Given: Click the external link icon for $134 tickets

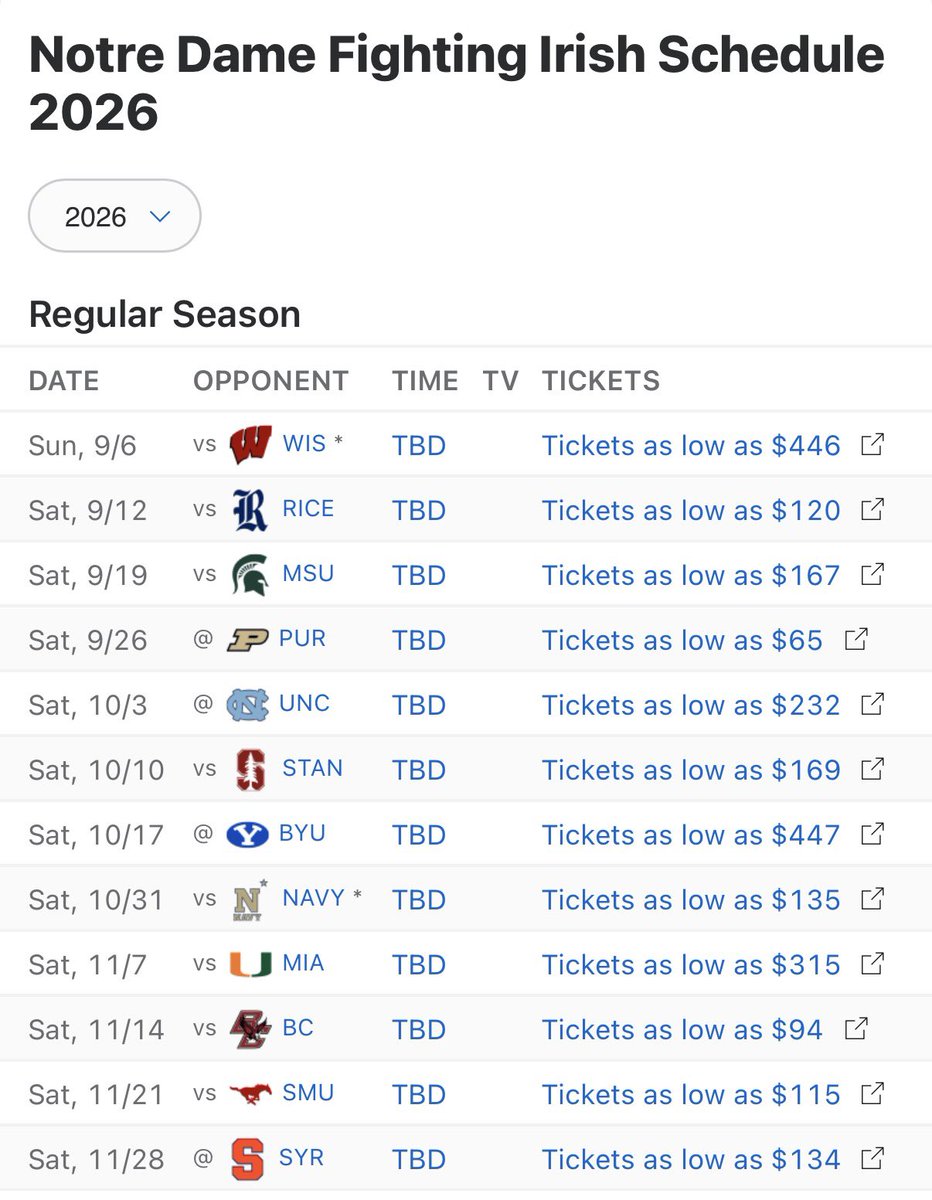Looking at the screenshot, I should [x=872, y=1159].
